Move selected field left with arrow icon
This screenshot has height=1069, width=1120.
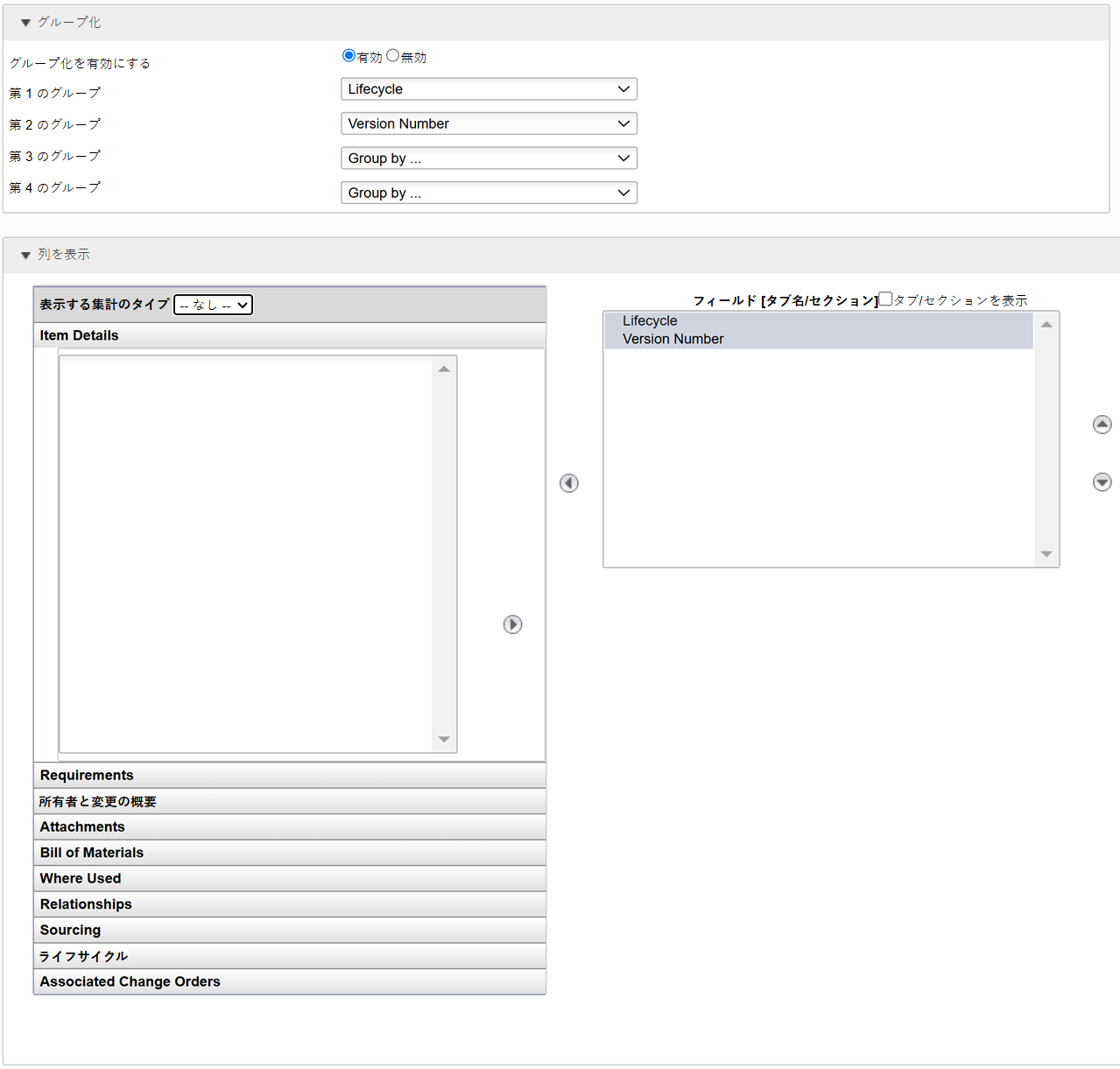(569, 483)
